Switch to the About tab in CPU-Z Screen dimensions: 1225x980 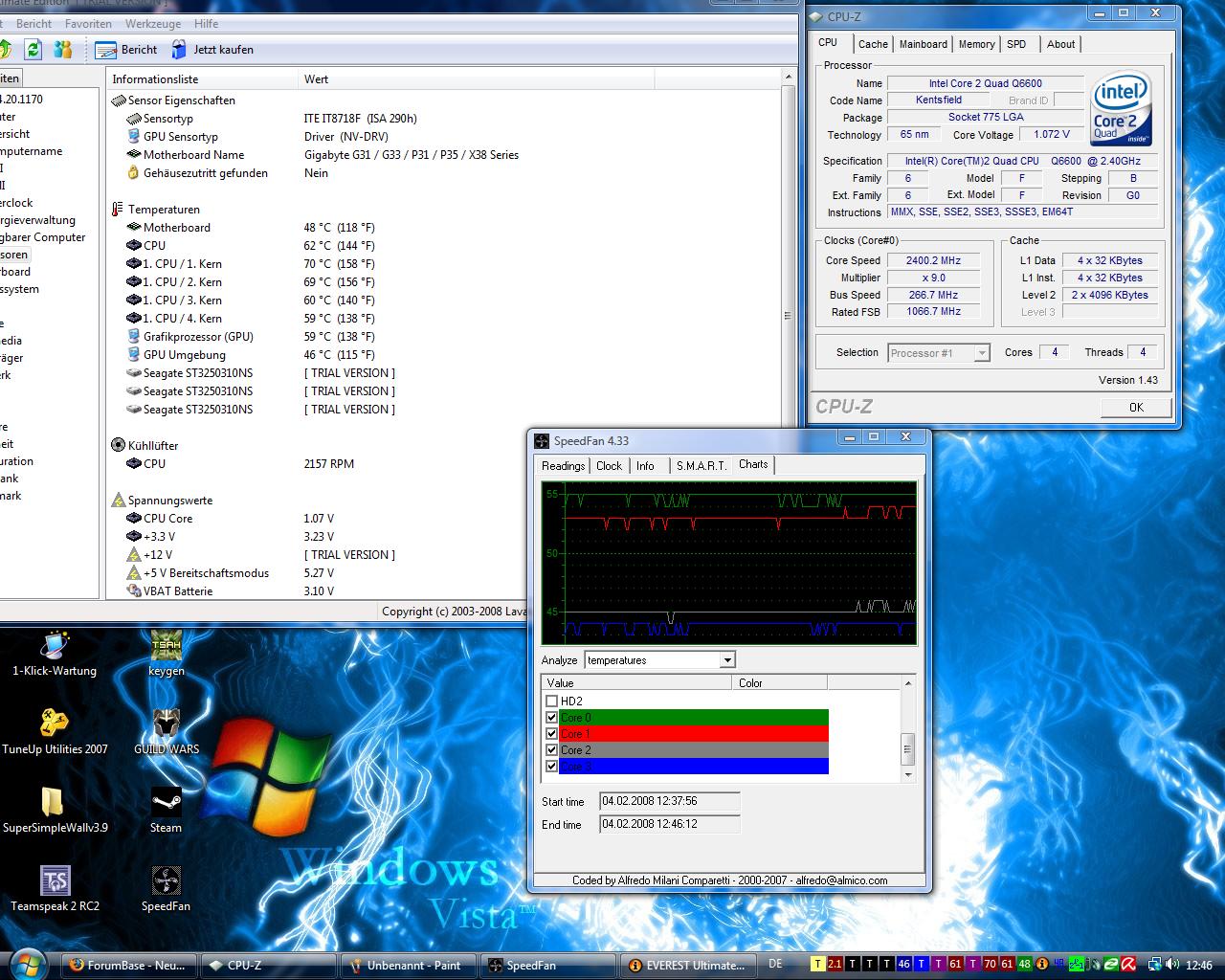(x=1060, y=44)
